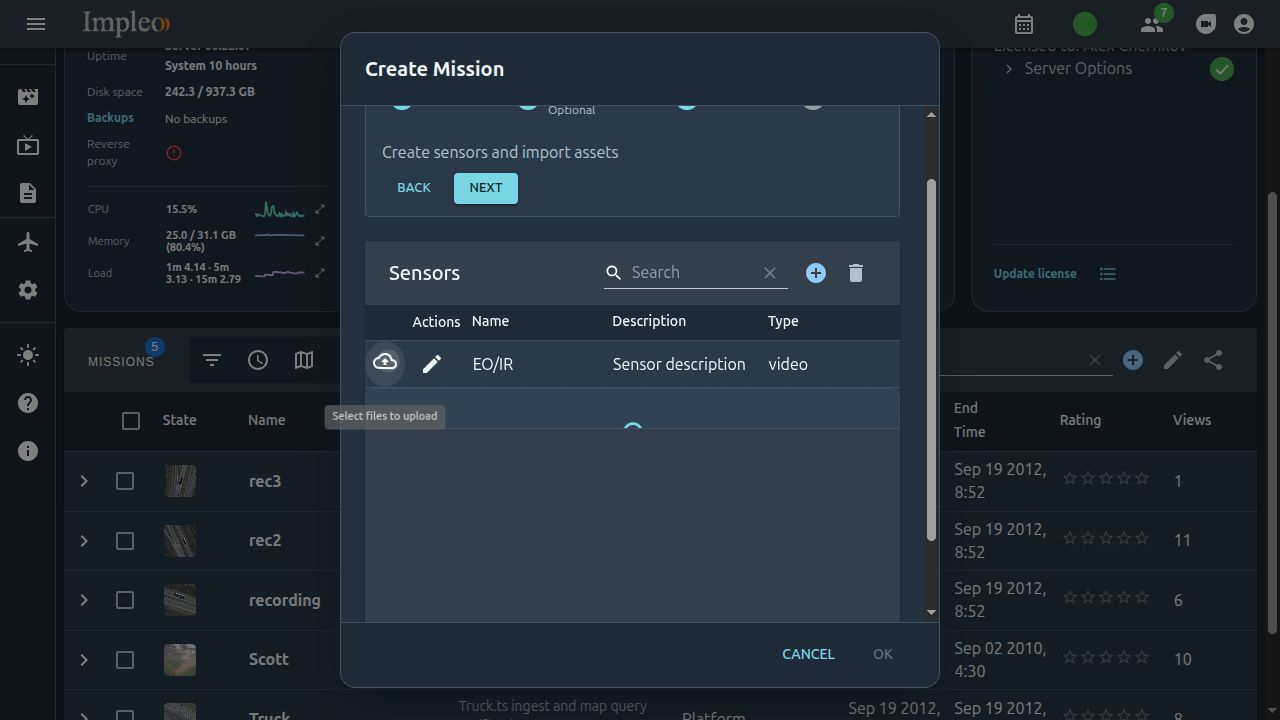The image size is (1280, 720).
Task: Check the Scott mission checkbox
Action: tap(125, 660)
